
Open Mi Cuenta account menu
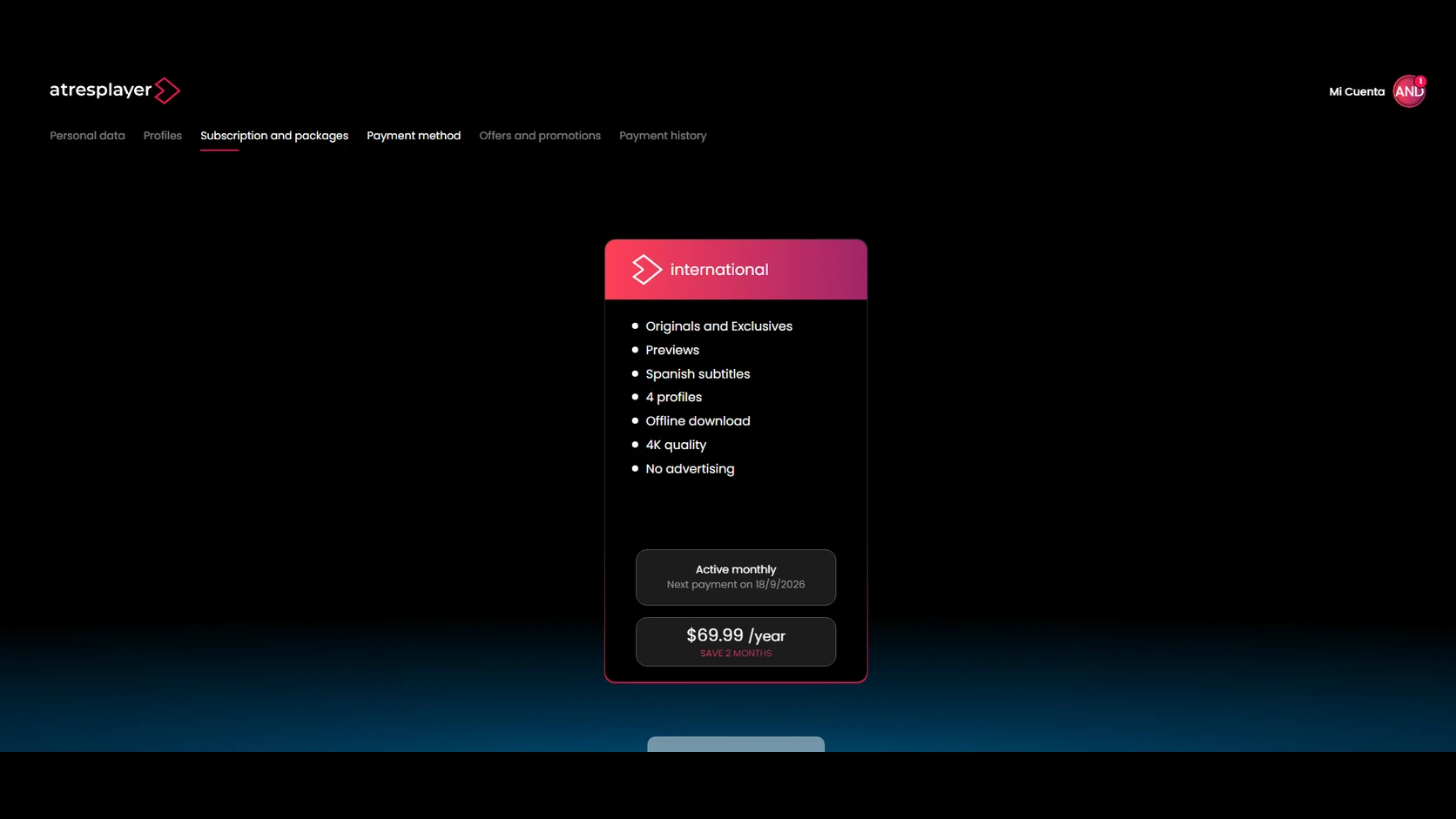[x=1356, y=91]
